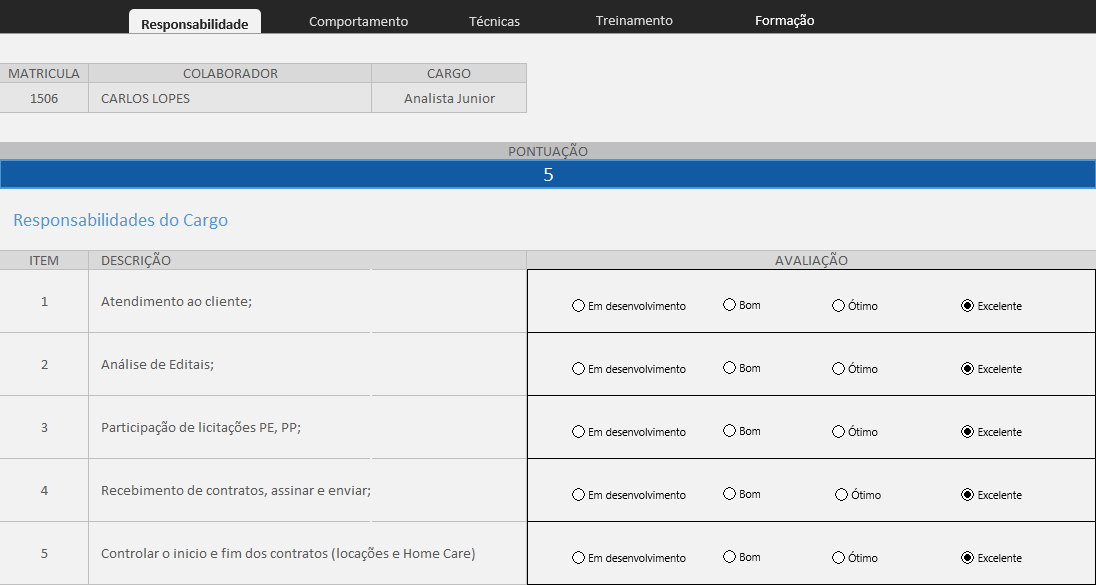Choose Excelente for Análise de Editais
Image resolution: width=1096 pixels, height=585 pixels.
pos(967,369)
